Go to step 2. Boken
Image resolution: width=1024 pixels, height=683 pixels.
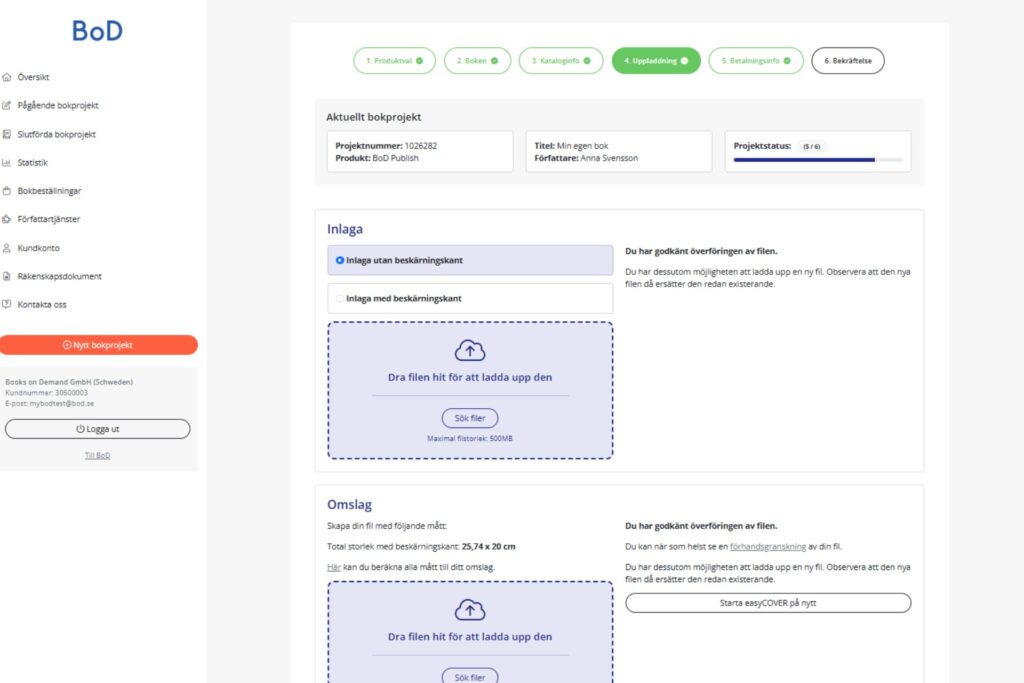click(x=477, y=61)
